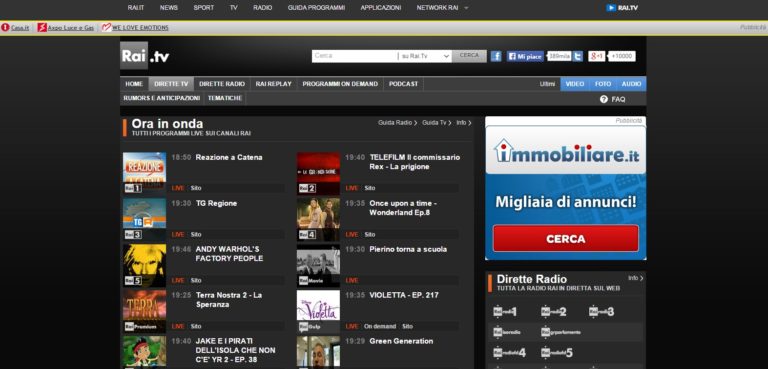Open Reazione a Catena title link

229,157
